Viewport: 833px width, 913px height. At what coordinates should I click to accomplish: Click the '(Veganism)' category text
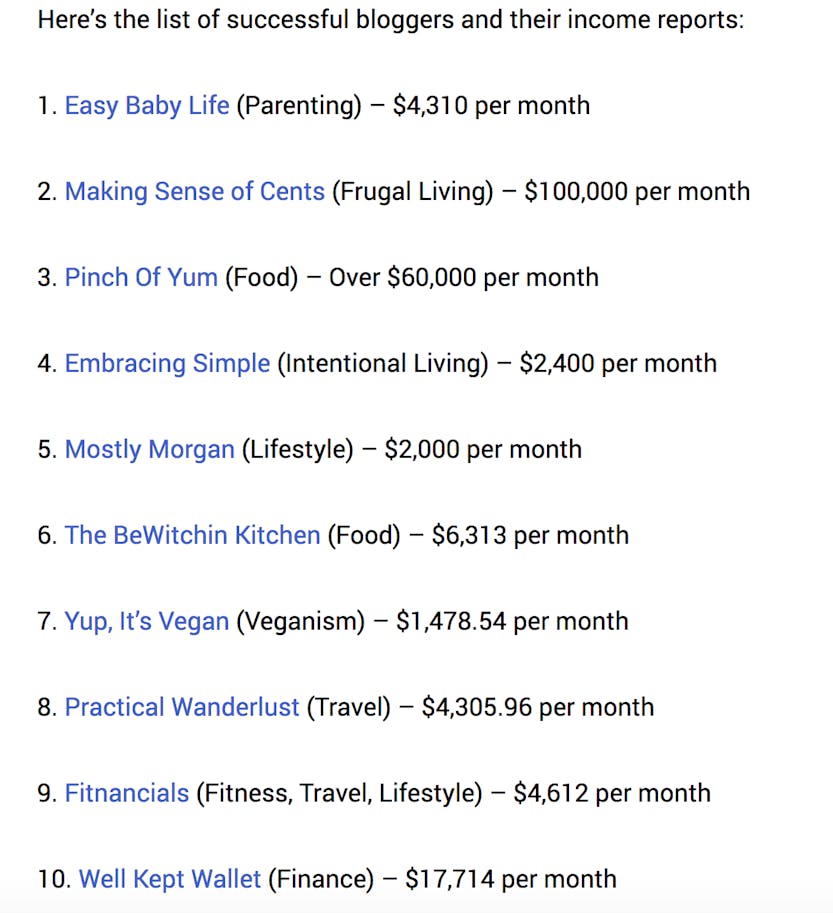pos(301,622)
